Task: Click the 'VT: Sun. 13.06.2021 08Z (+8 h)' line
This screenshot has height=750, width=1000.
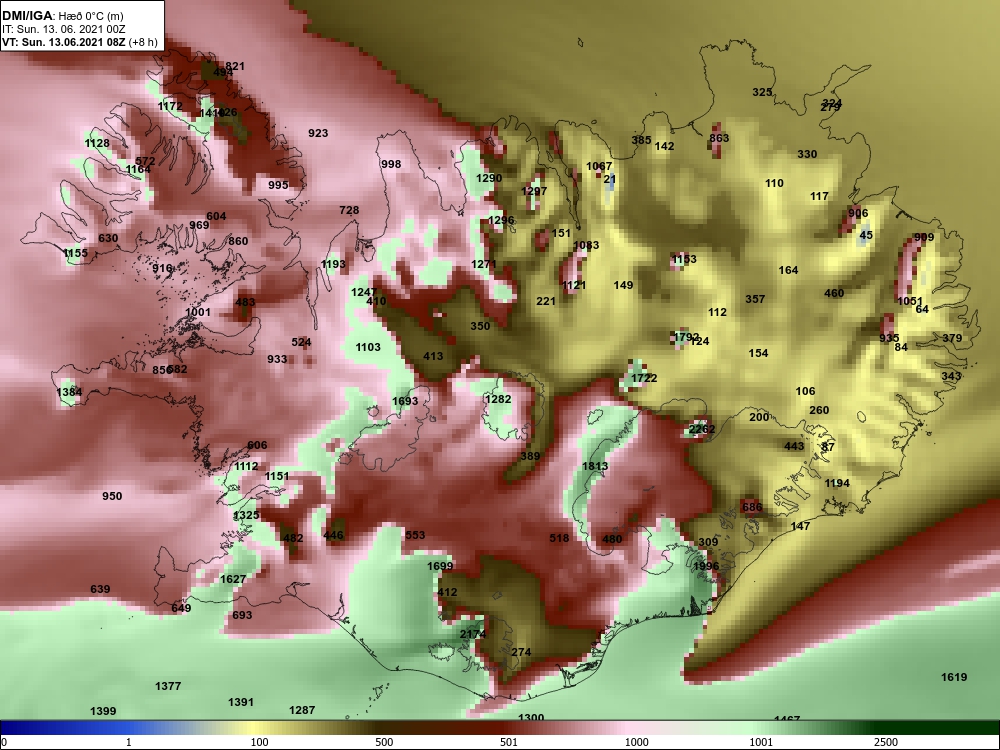Action: click(80, 42)
